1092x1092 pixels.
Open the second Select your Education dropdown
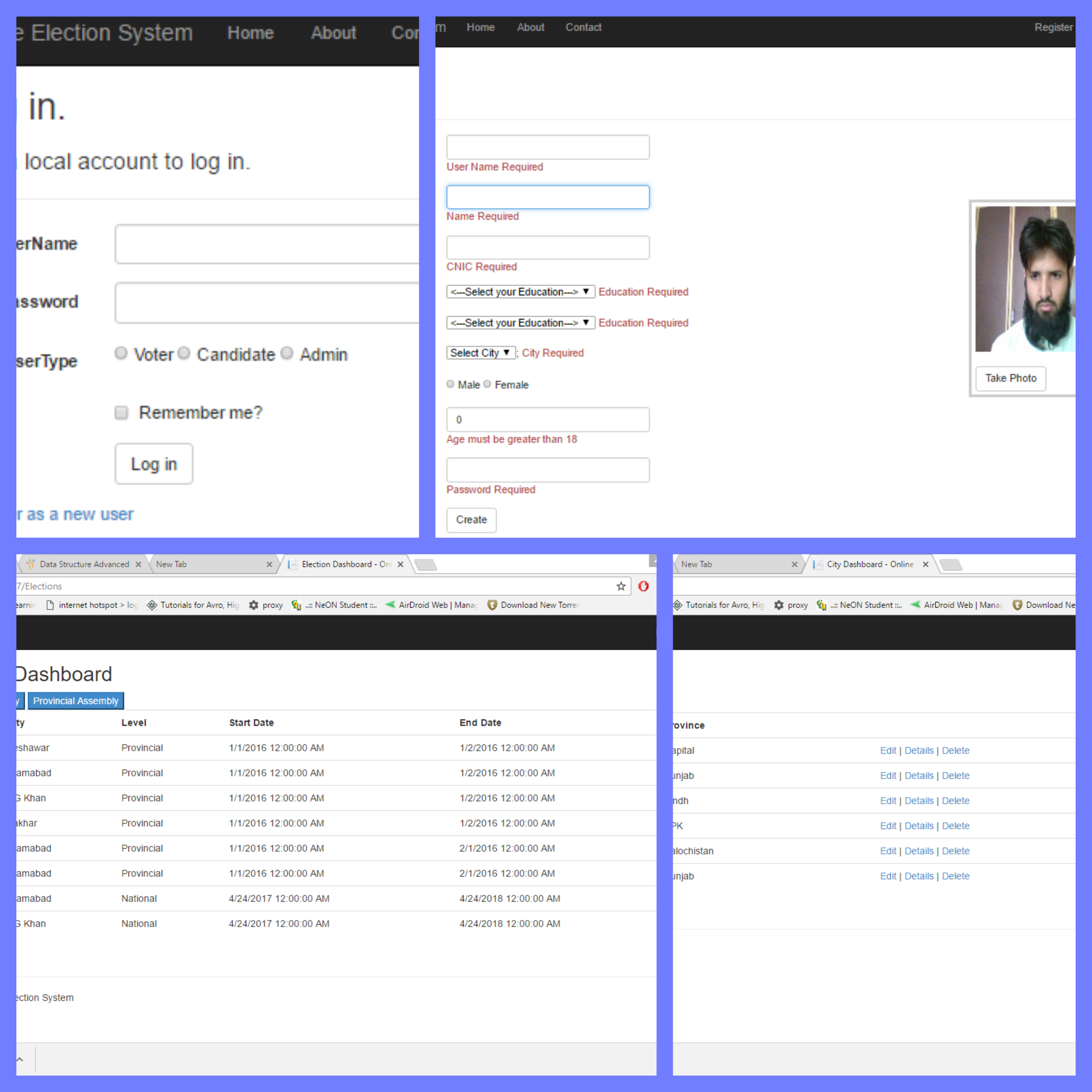(520, 323)
